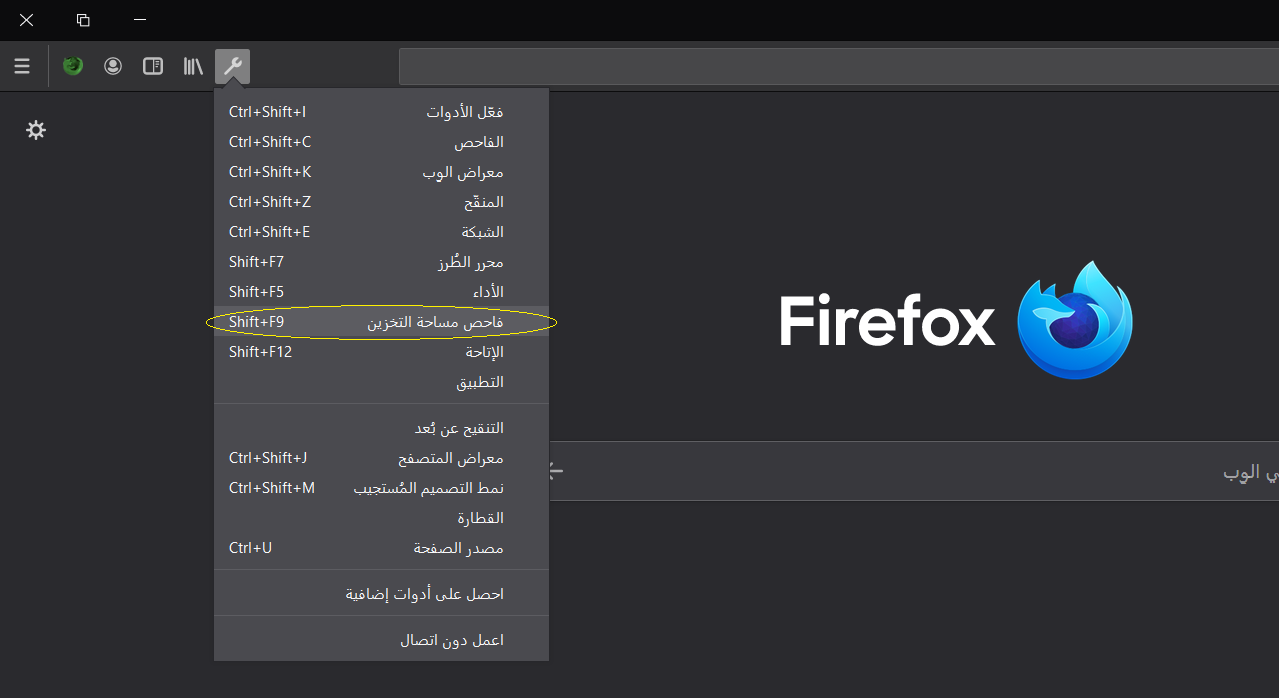
Task: Enable نمط التصميم المُستجيب (Responsive Design Mode)
Action: pyautogui.click(x=381, y=488)
